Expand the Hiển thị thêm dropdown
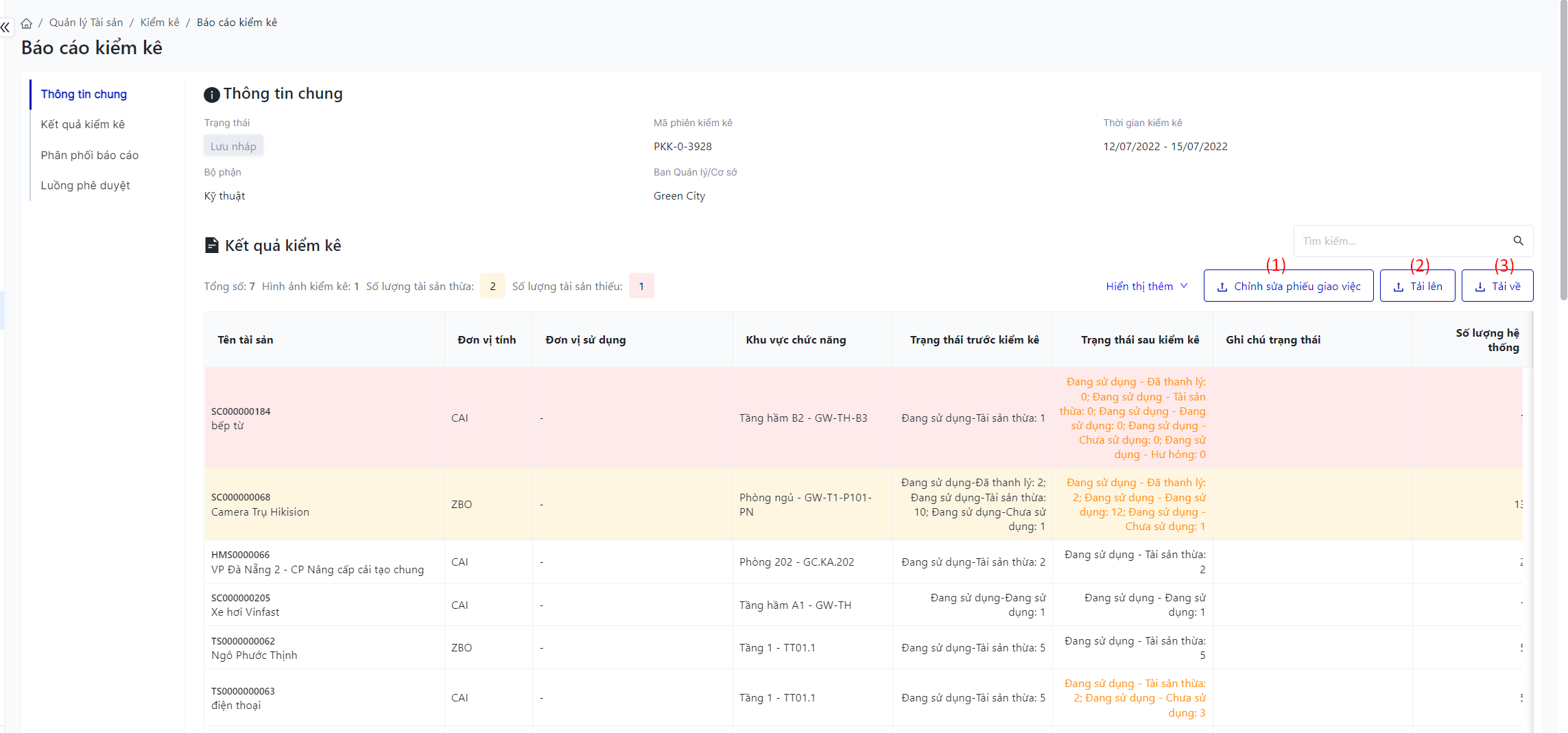Viewport: 1568px width, 733px height. coord(1146,287)
